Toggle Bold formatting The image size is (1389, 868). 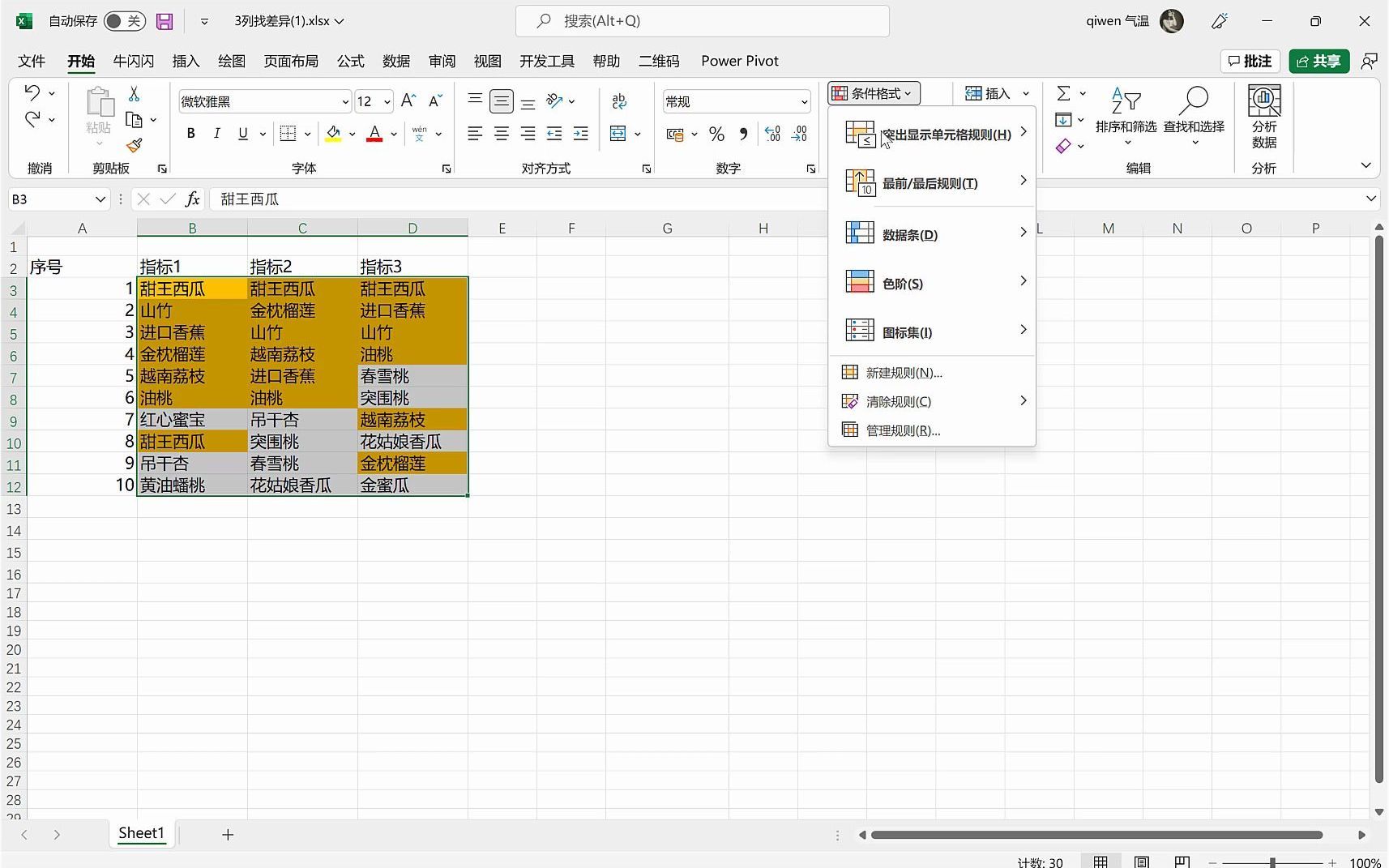[x=190, y=134]
